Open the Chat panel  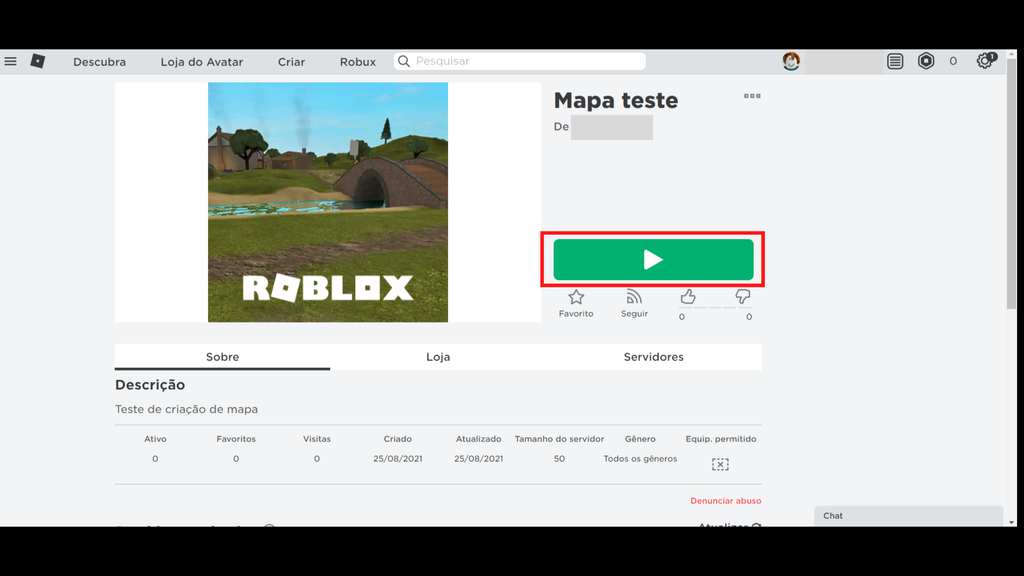[x=908, y=516]
